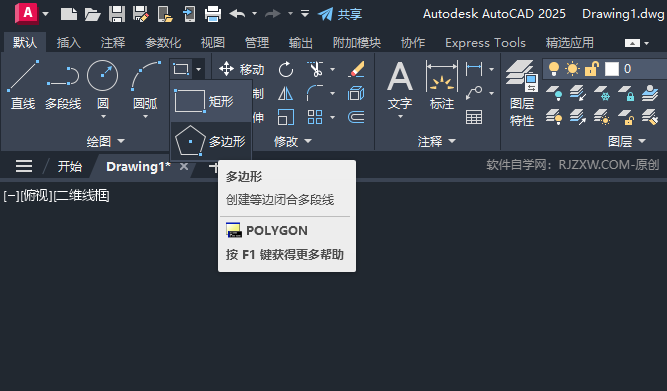This screenshot has width=667, height=391.
Task: Expand the Draw panel
Action: coord(105,141)
